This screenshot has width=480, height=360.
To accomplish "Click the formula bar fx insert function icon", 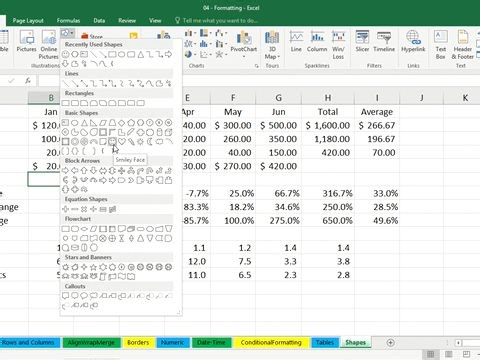I will [x=28, y=80].
